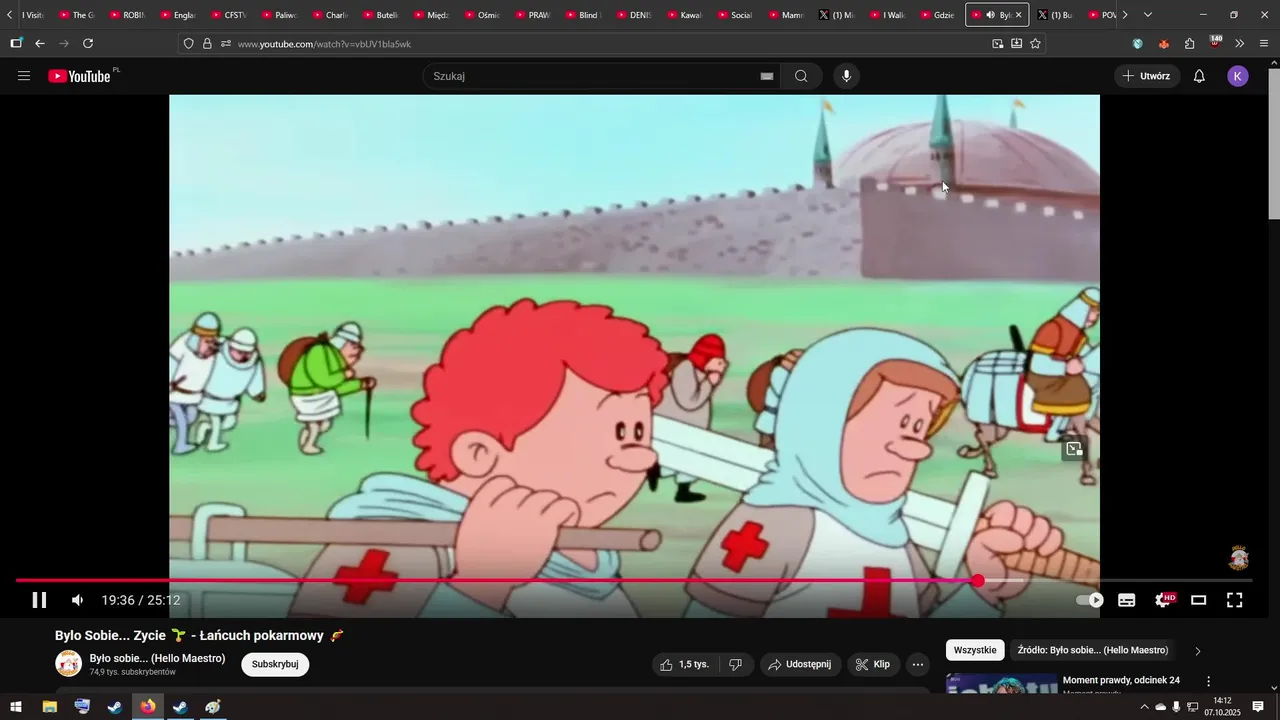Screen dimensions: 1280x720
Task: Select the Wszystkie filter chip
Action: (975, 650)
